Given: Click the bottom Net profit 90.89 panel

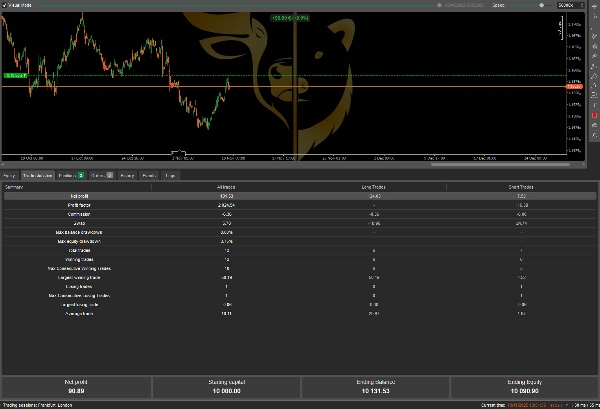Looking at the screenshot, I should [77, 387].
